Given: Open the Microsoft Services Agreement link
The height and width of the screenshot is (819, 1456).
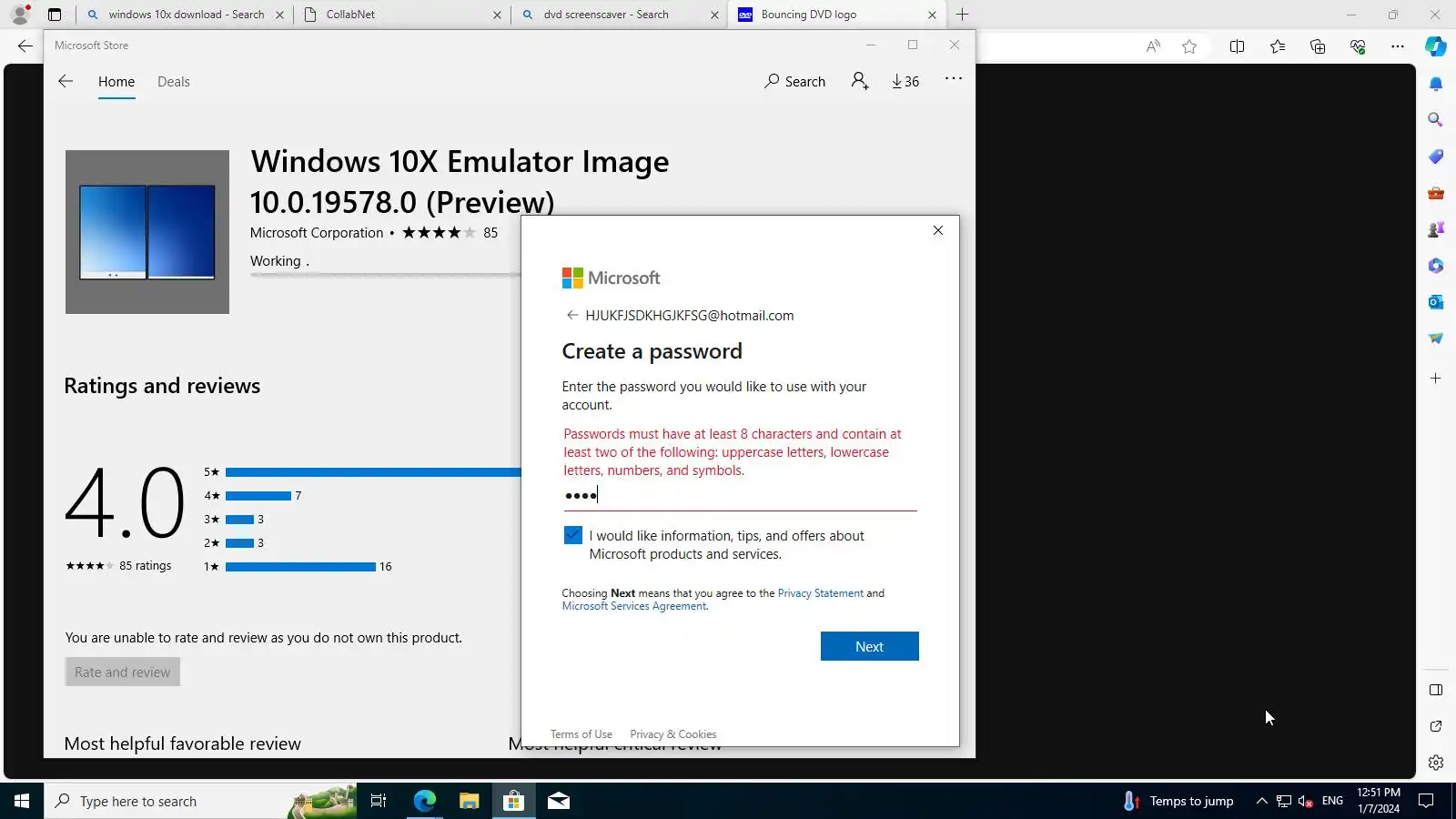Looking at the screenshot, I should click(634, 606).
